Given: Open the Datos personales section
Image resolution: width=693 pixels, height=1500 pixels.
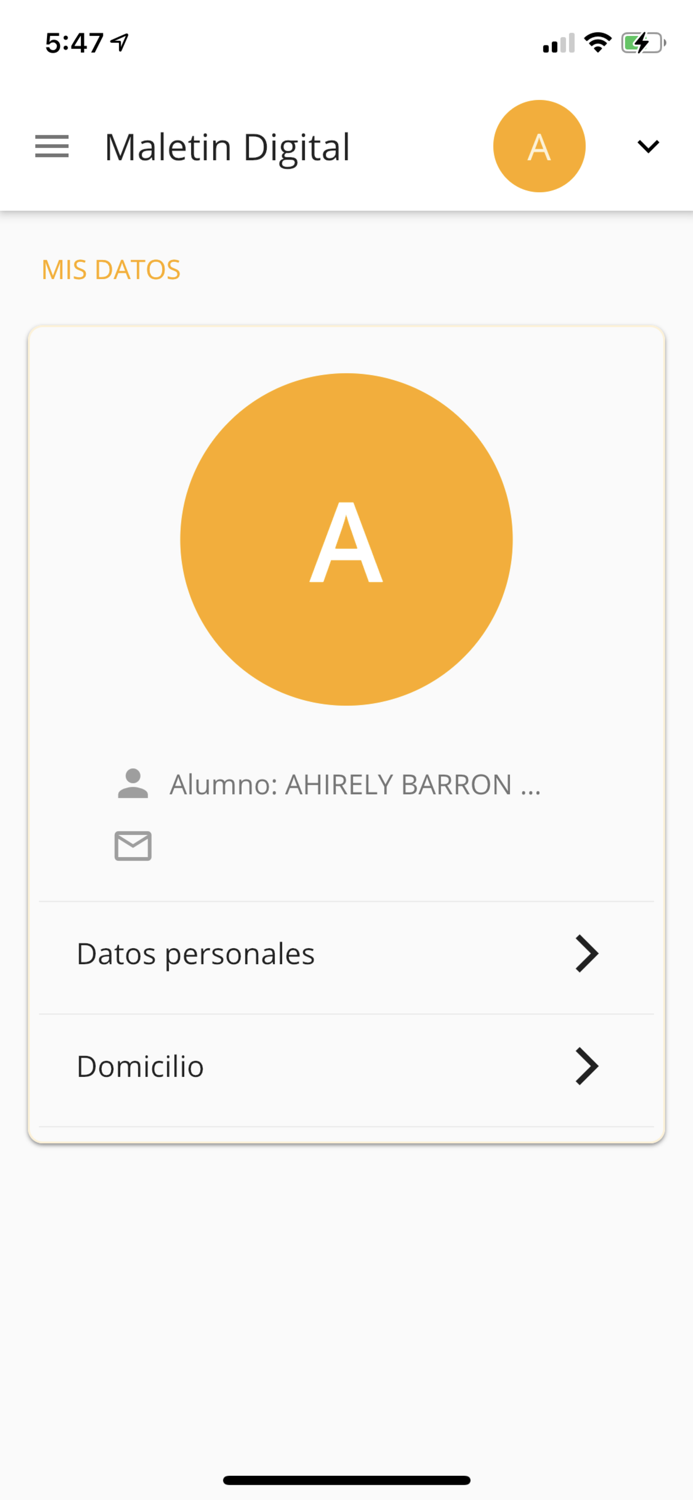Looking at the screenshot, I should tap(196, 954).
